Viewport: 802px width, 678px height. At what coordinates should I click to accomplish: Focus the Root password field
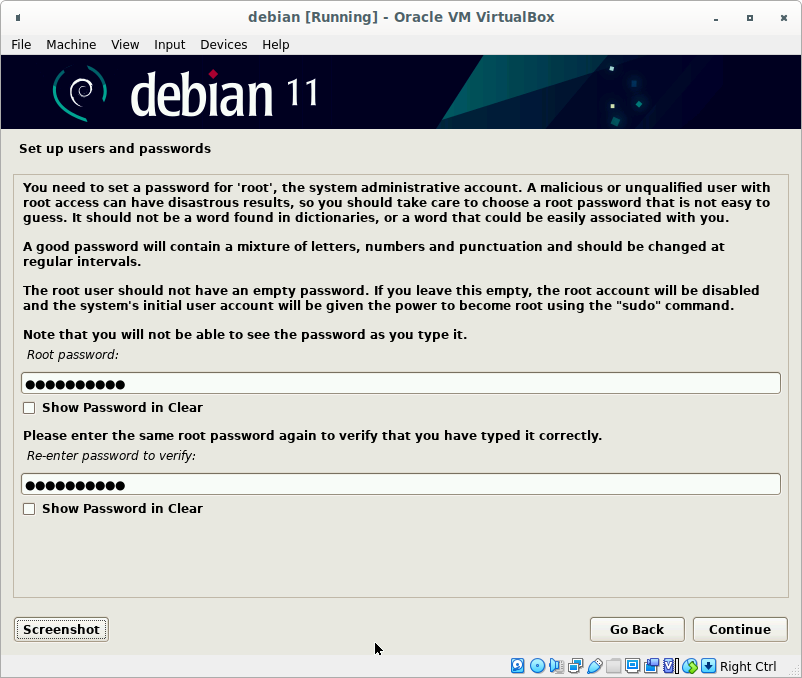pos(400,384)
